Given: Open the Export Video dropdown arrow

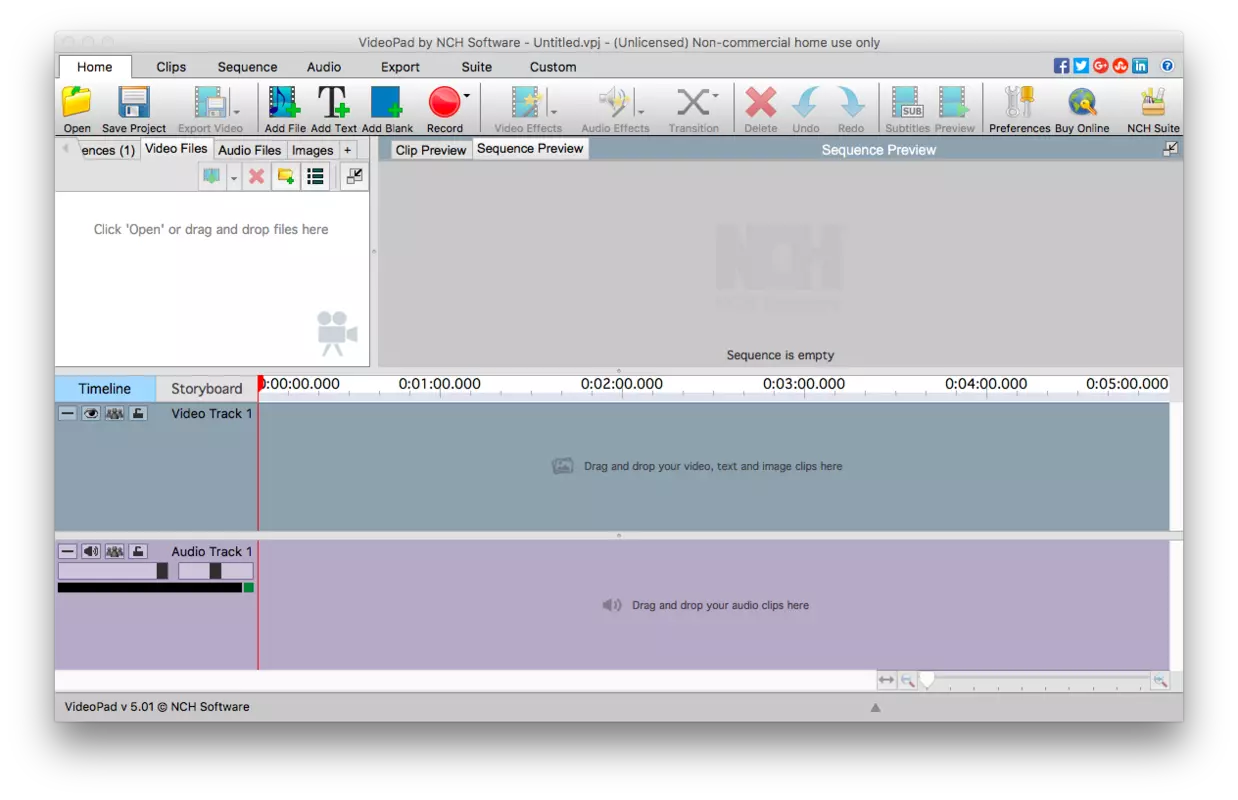Looking at the screenshot, I should (236, 111).
